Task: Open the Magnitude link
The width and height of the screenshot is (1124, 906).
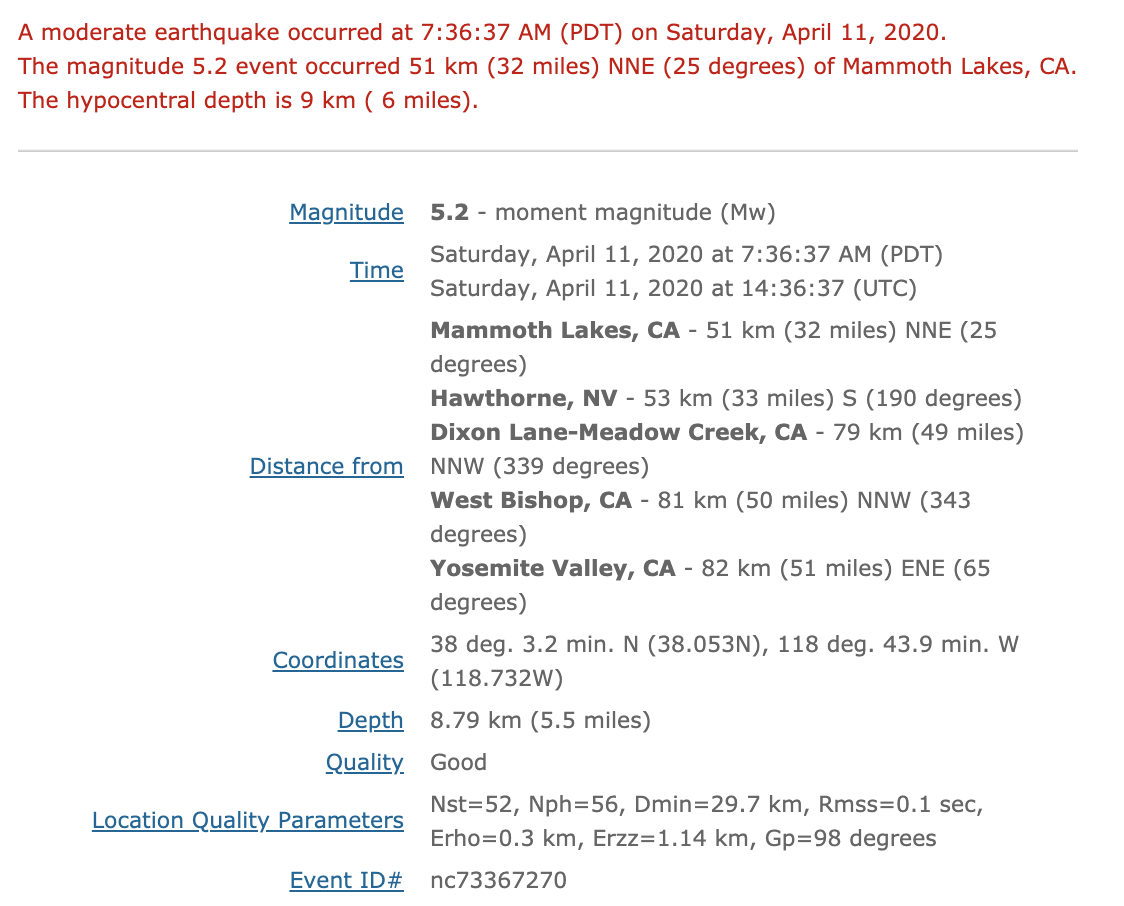Action: tap(346, 213)
